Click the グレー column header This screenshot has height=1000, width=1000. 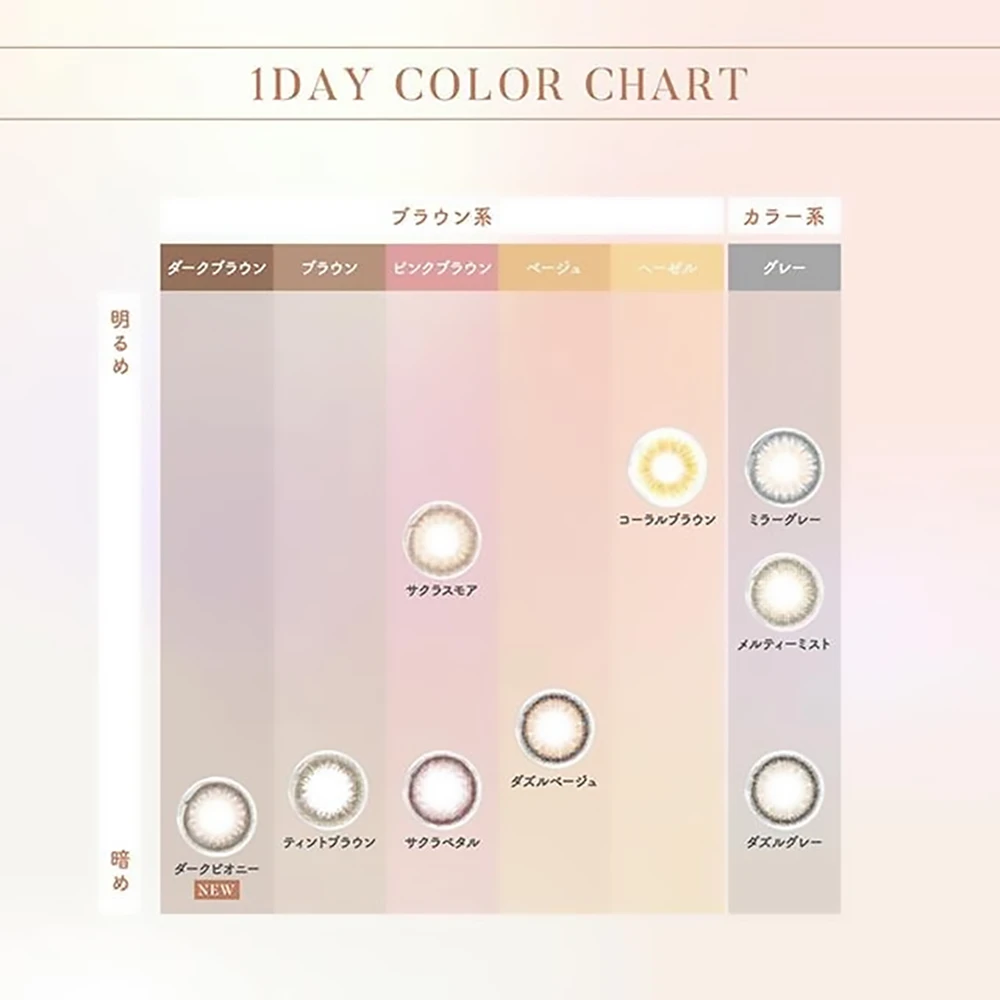(785, 268)
